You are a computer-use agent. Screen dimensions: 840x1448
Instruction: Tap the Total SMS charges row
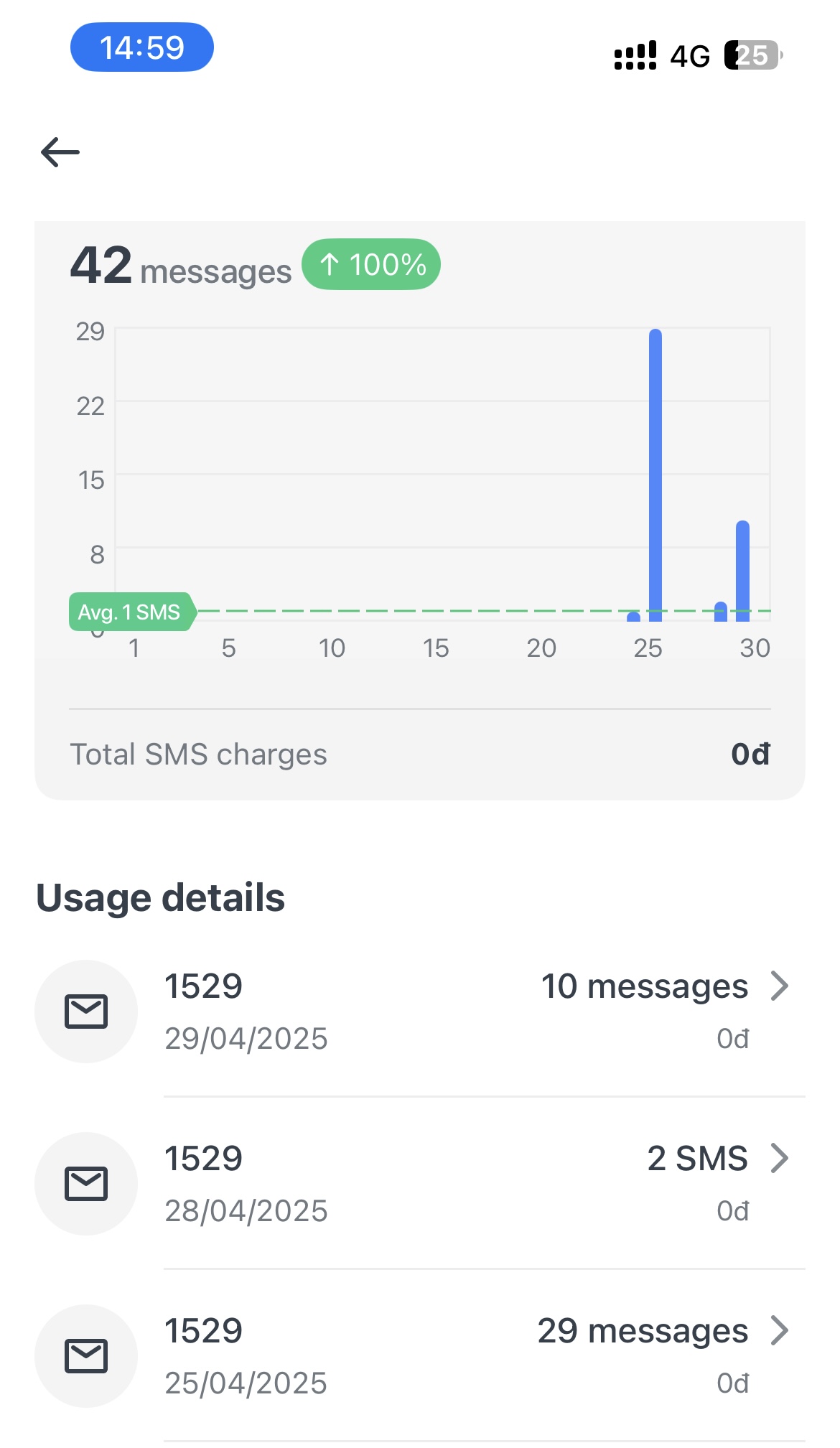click(420, 755)
